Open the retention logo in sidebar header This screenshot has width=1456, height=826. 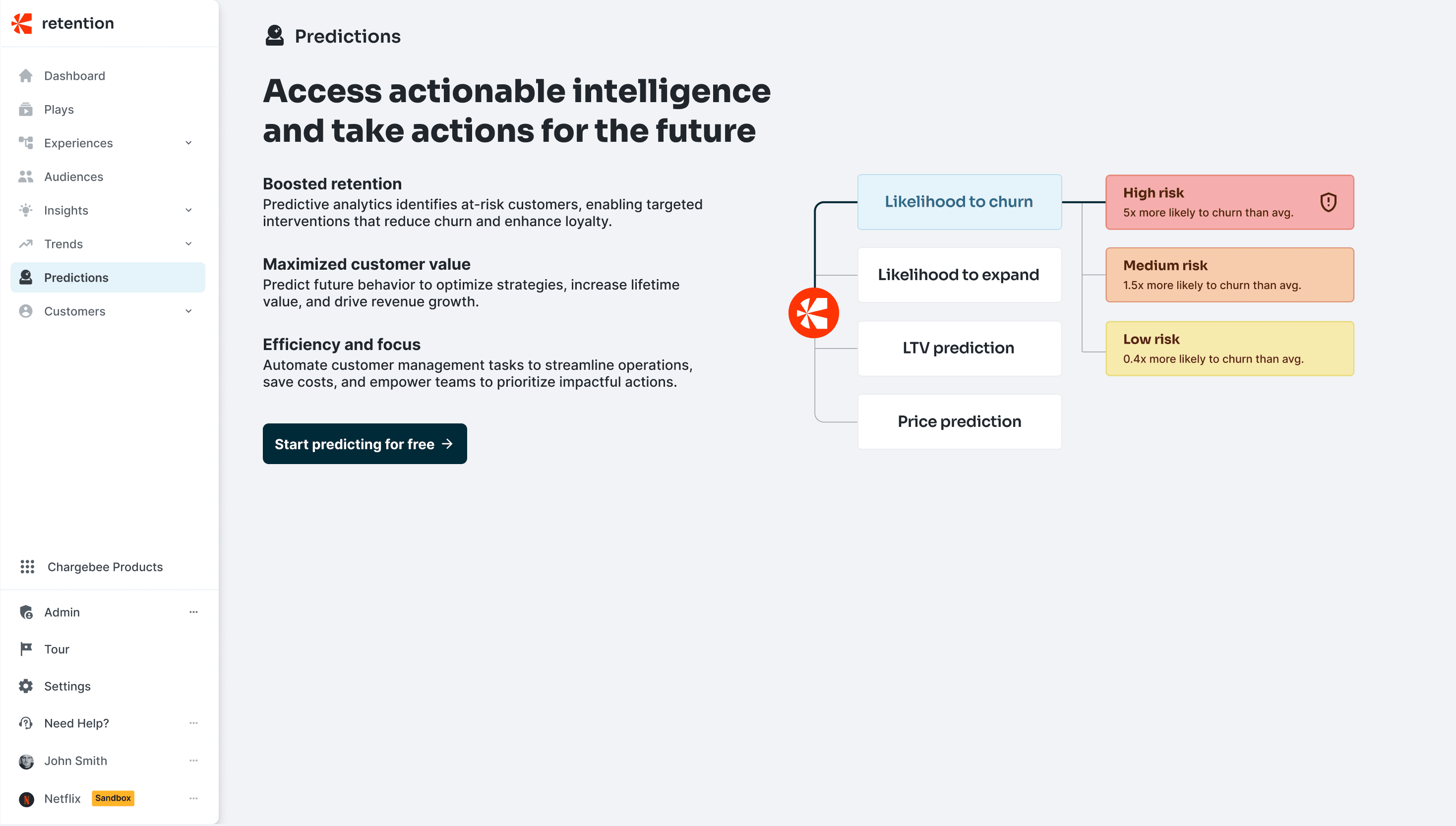pyautogui.click(x=62, y=23)
